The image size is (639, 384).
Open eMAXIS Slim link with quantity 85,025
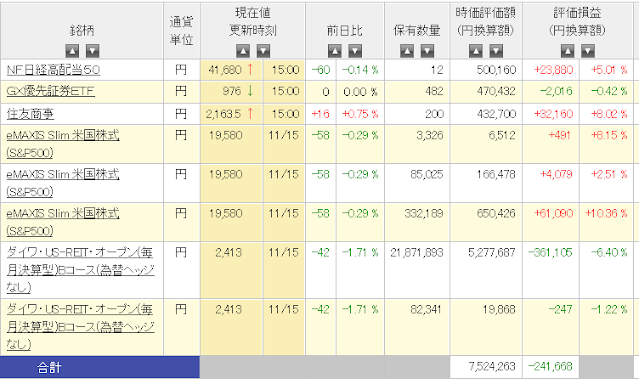pos(63,183)
